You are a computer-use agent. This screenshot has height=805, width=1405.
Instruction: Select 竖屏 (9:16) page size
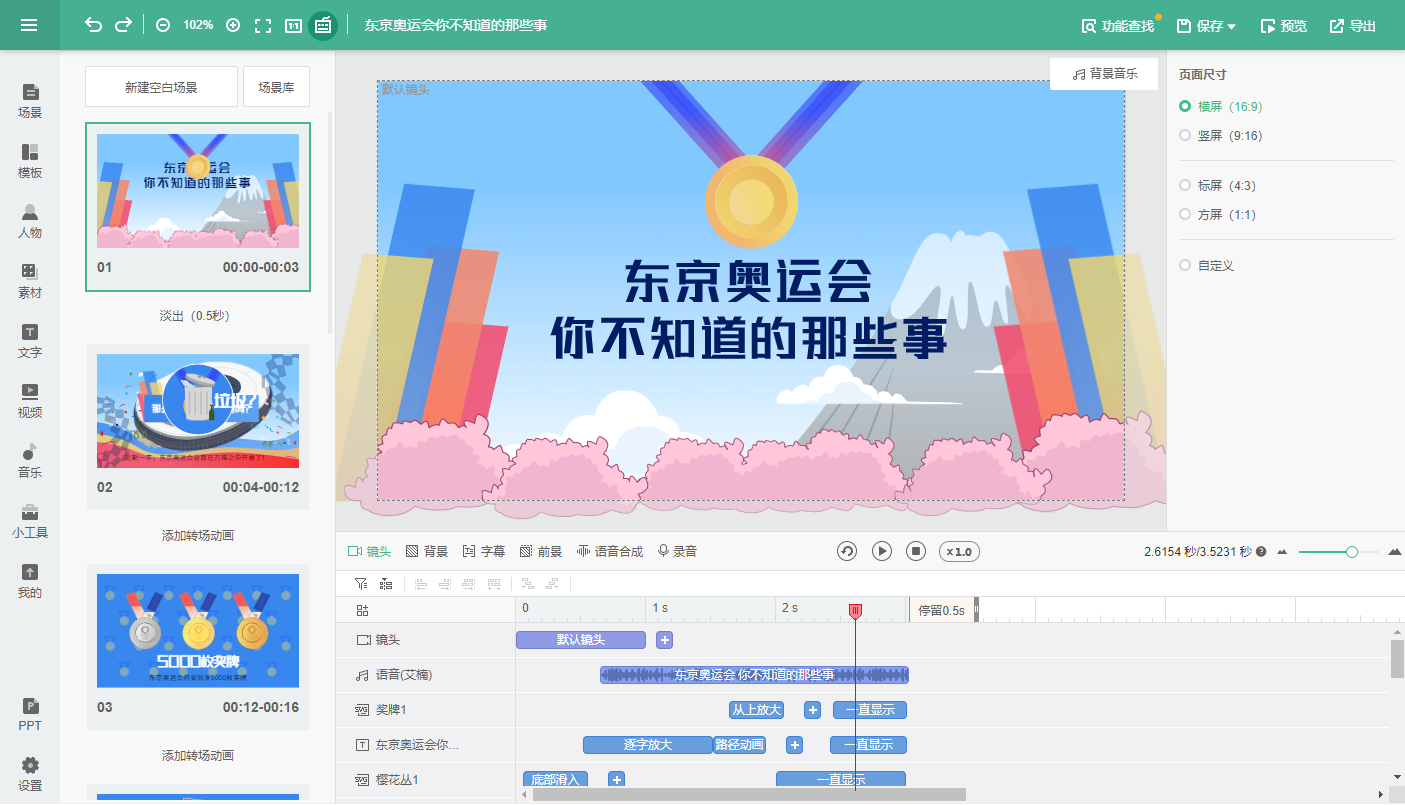(1219, 135)
